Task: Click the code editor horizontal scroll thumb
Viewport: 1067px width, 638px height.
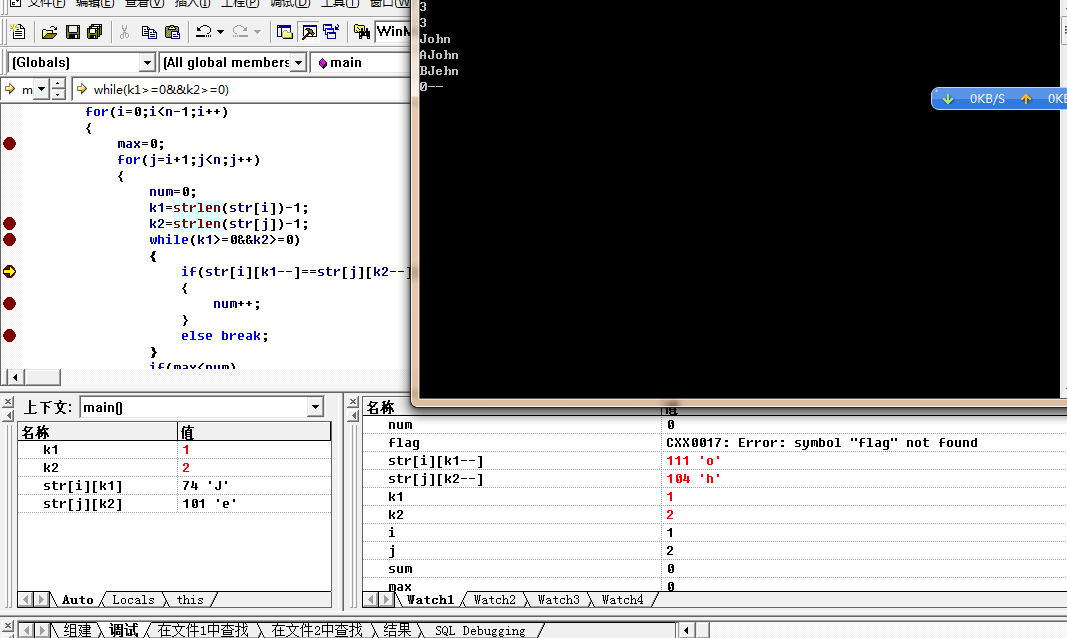Action: [x=42, y=377]
